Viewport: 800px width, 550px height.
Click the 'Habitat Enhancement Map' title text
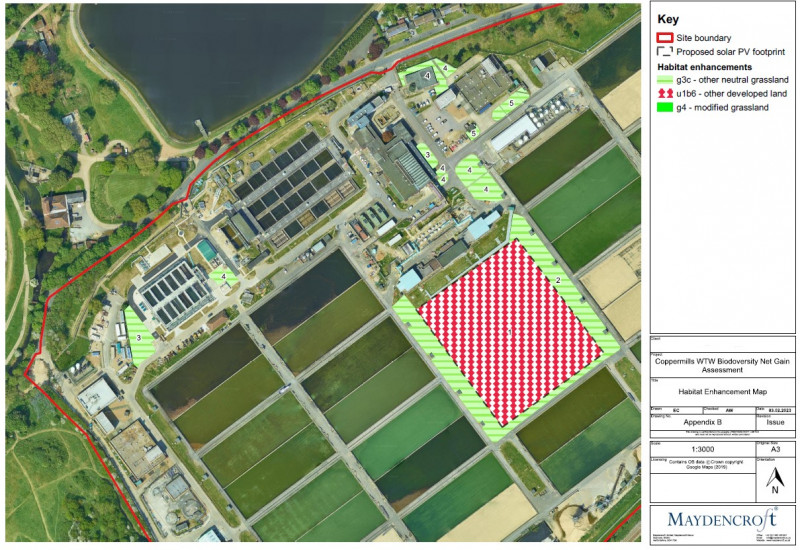722,391
